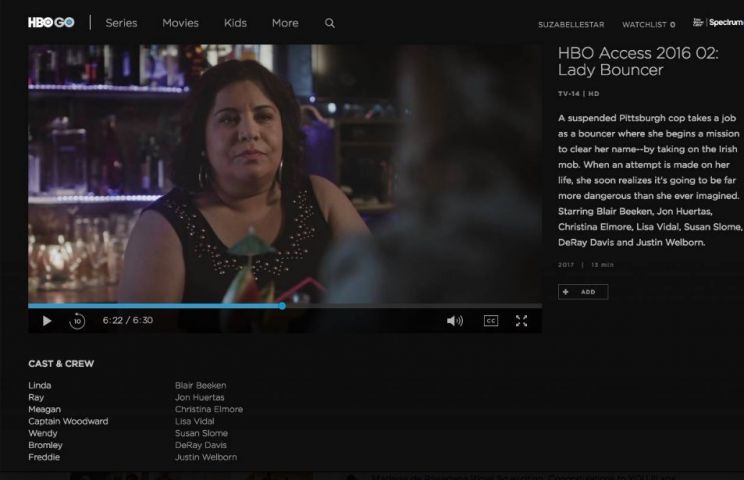Open cast member Lisa Vidal

pyautogui.click(x=195, y=421)
